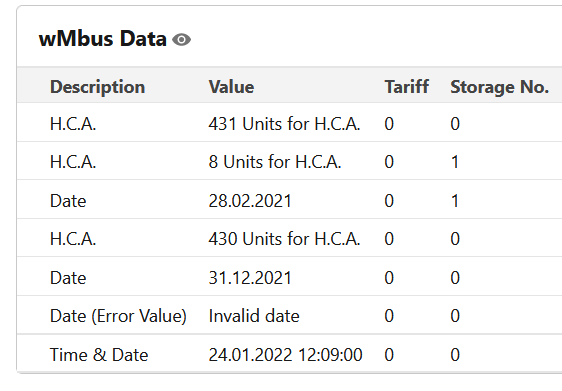Click the 31.12.2021 date value
The height and width of the screenshot is (391, 562).
(x=250, y=278)
